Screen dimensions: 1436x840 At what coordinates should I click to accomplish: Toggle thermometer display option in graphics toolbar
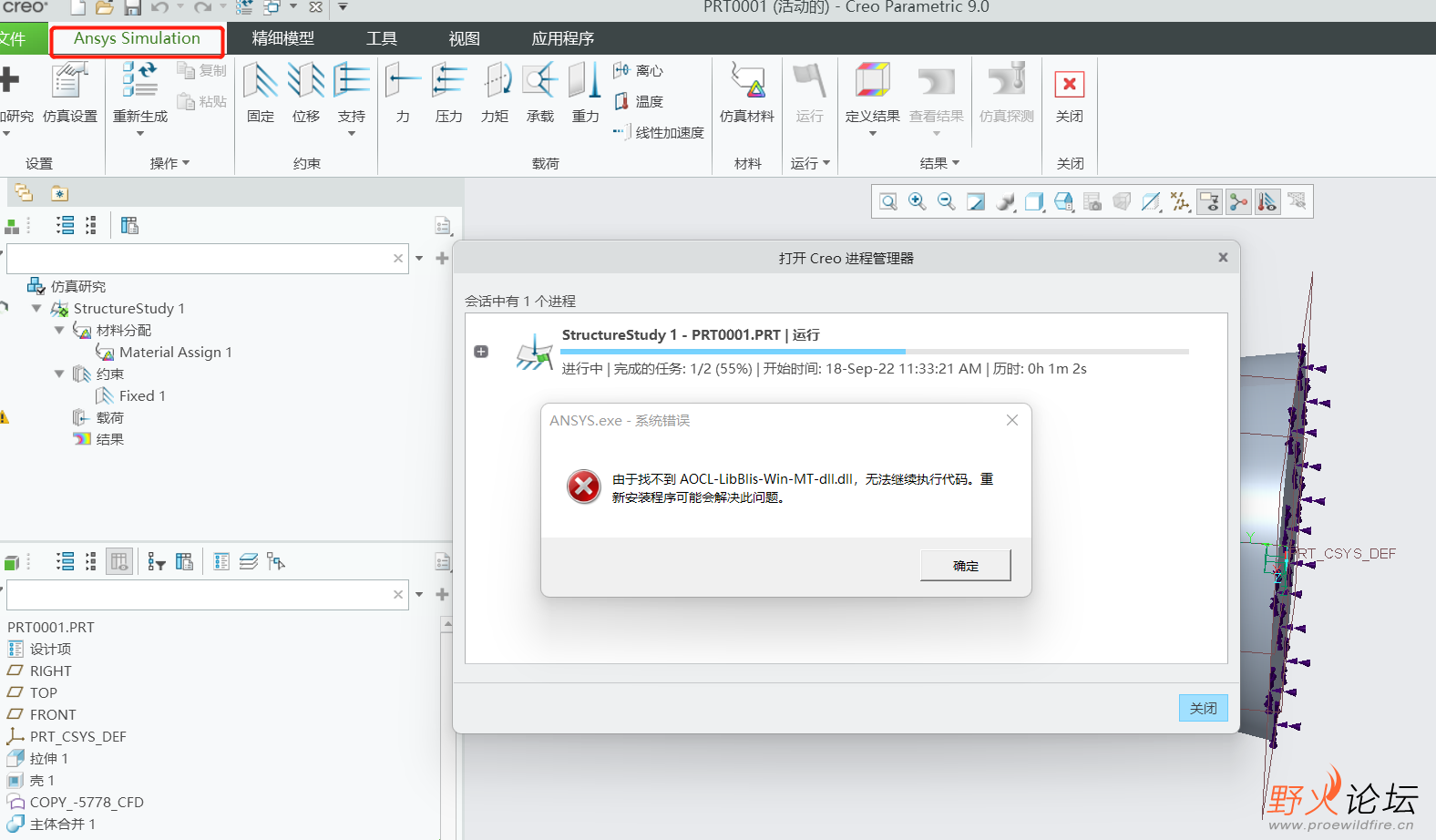pyautogui.click(x=1267, y=201)
